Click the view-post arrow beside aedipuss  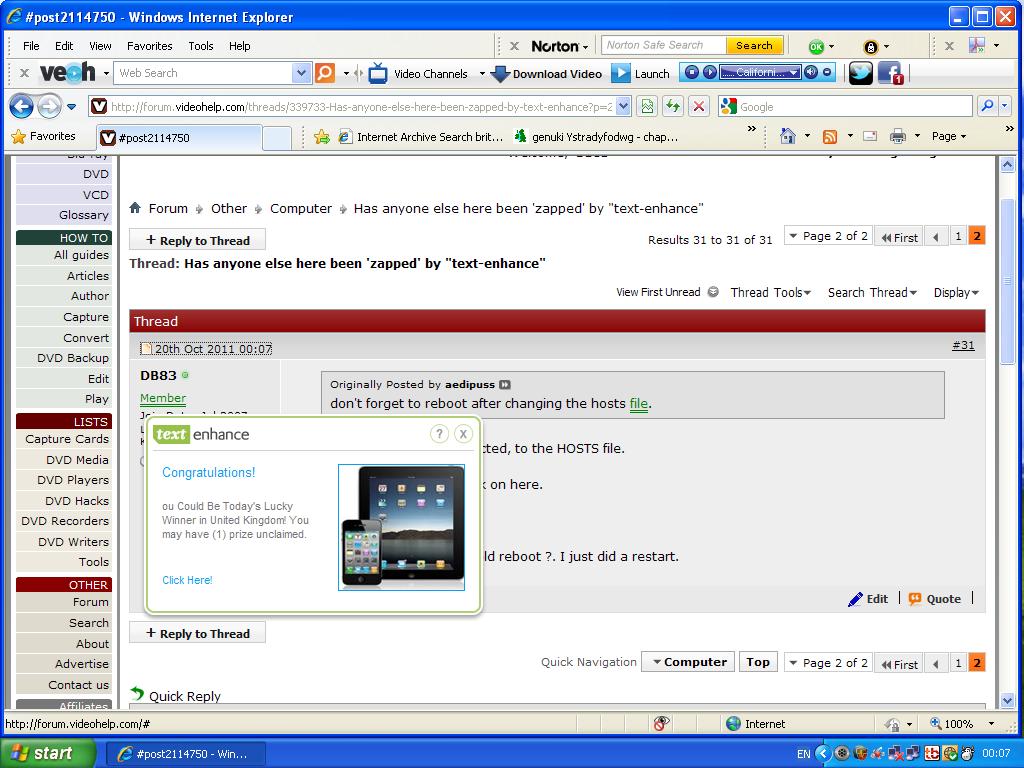point(505,385)
